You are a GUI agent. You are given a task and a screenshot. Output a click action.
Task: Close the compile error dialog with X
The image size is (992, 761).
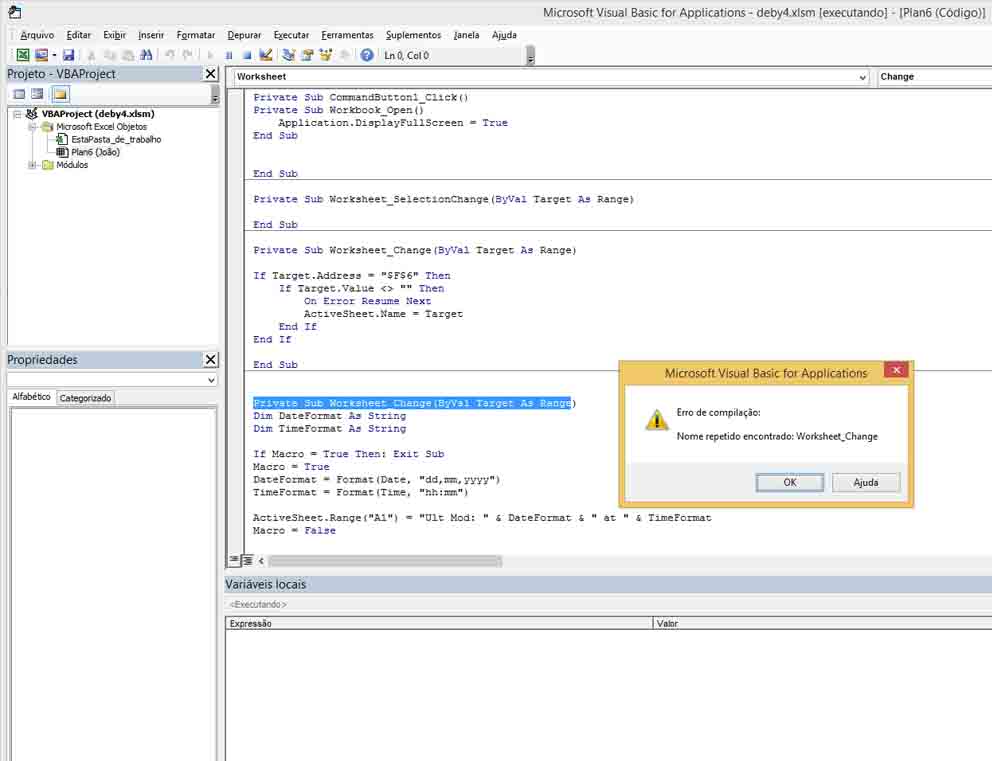coord(896,370)
